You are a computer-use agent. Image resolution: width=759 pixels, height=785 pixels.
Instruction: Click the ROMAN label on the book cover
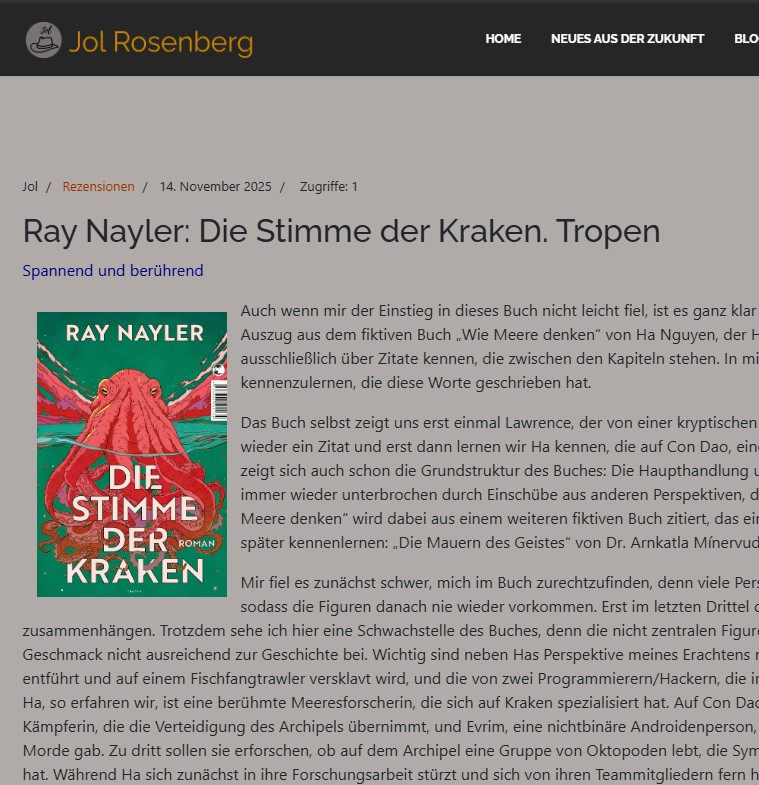coord(197,543)
